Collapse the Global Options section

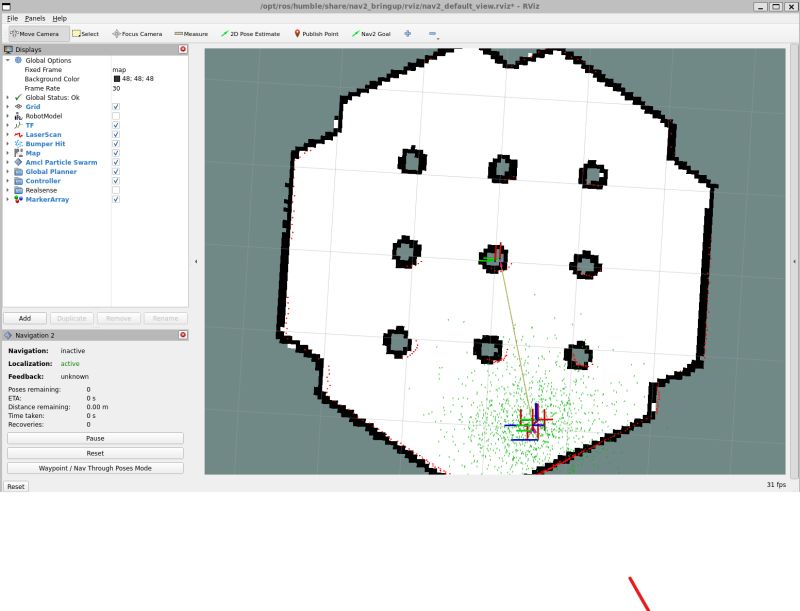[x=8, y=60]
